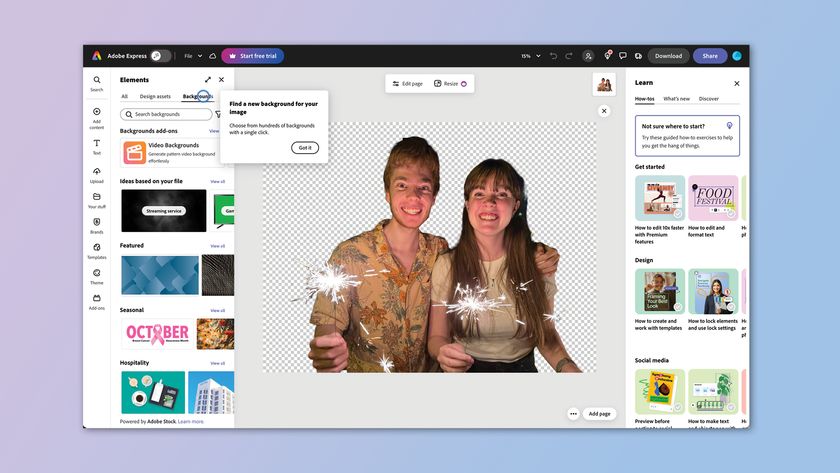
Task: Select the Text tool in sidebar
Action: click(96, 147)
